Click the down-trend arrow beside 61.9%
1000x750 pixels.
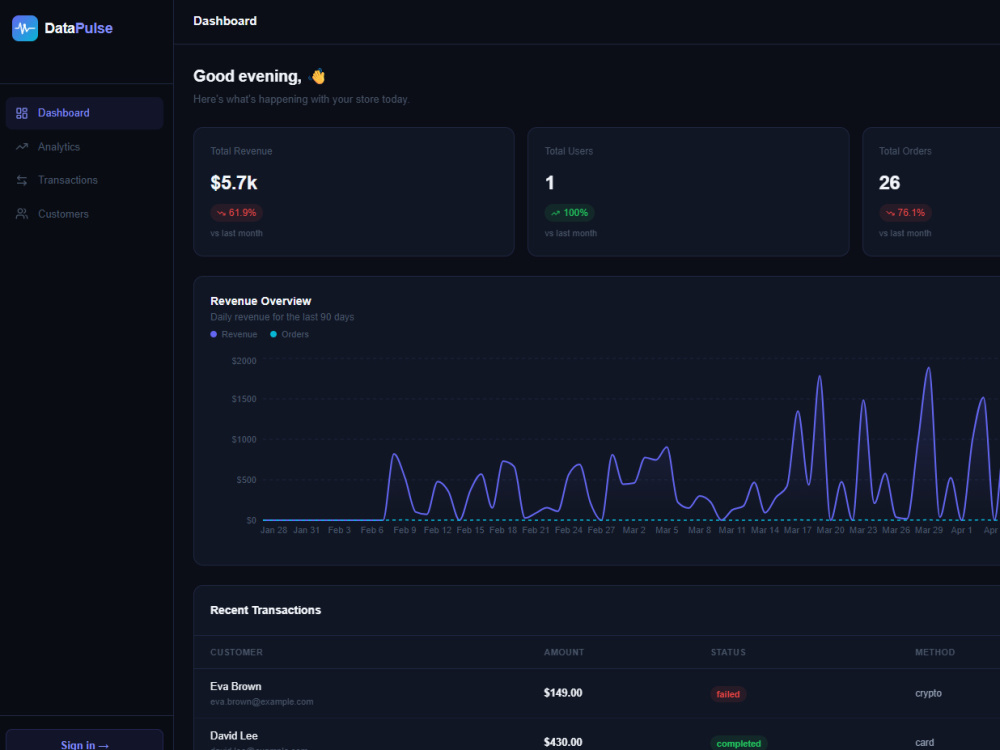(221, 213)
